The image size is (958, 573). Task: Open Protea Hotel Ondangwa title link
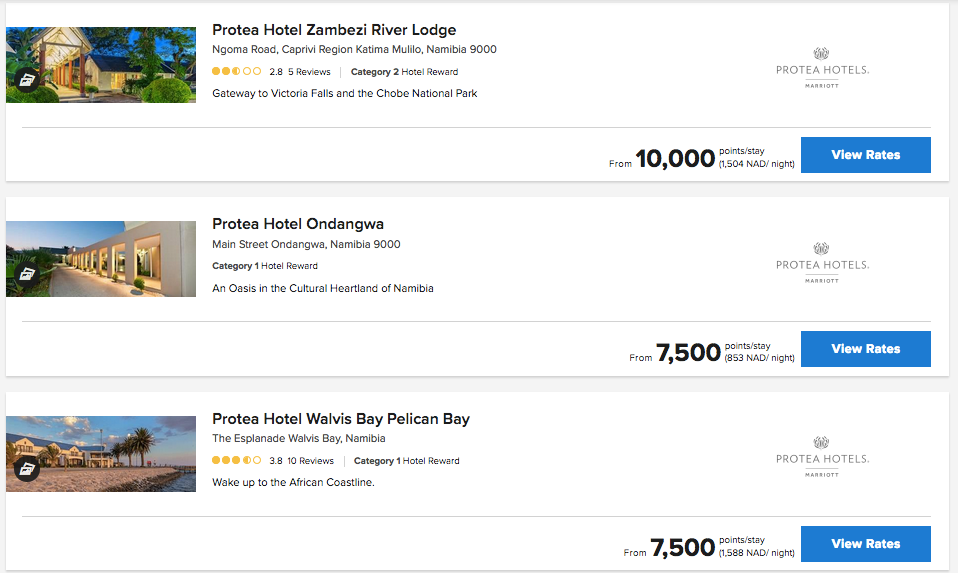(298, 224)
